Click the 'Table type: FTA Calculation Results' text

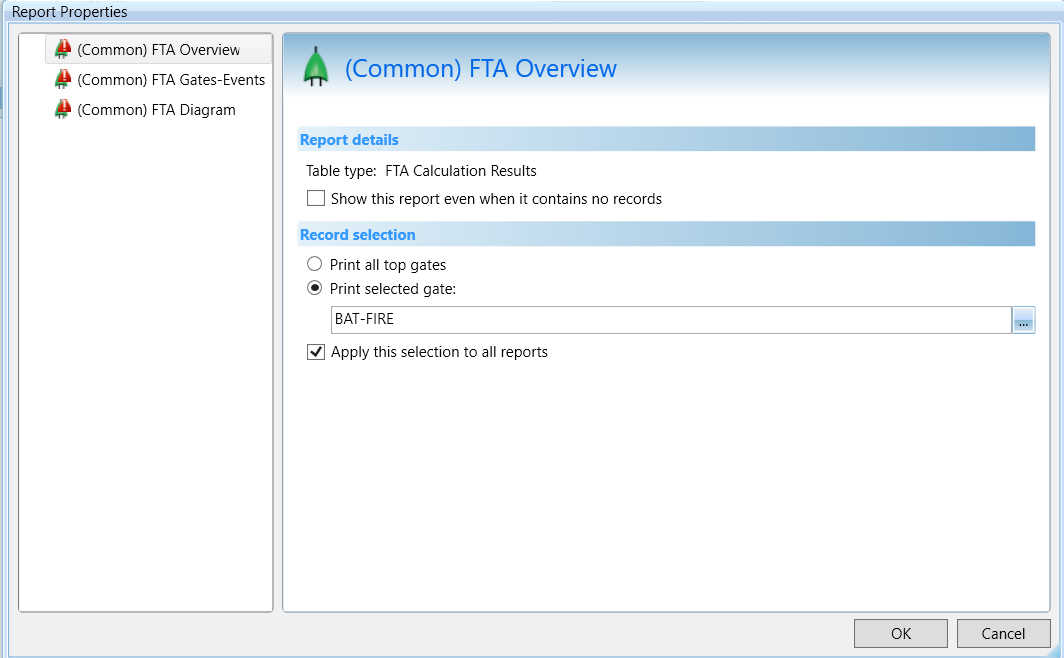point(421,171)
